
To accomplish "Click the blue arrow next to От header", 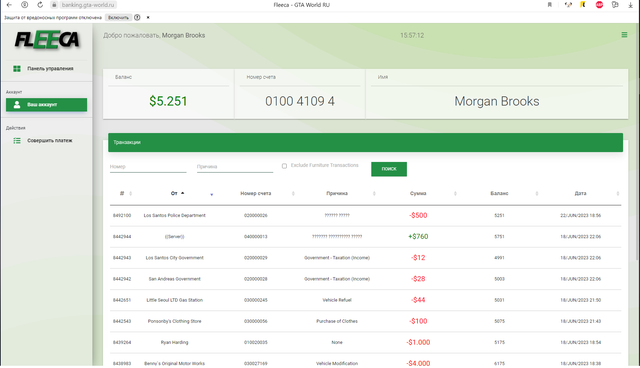I will [211, 195].
